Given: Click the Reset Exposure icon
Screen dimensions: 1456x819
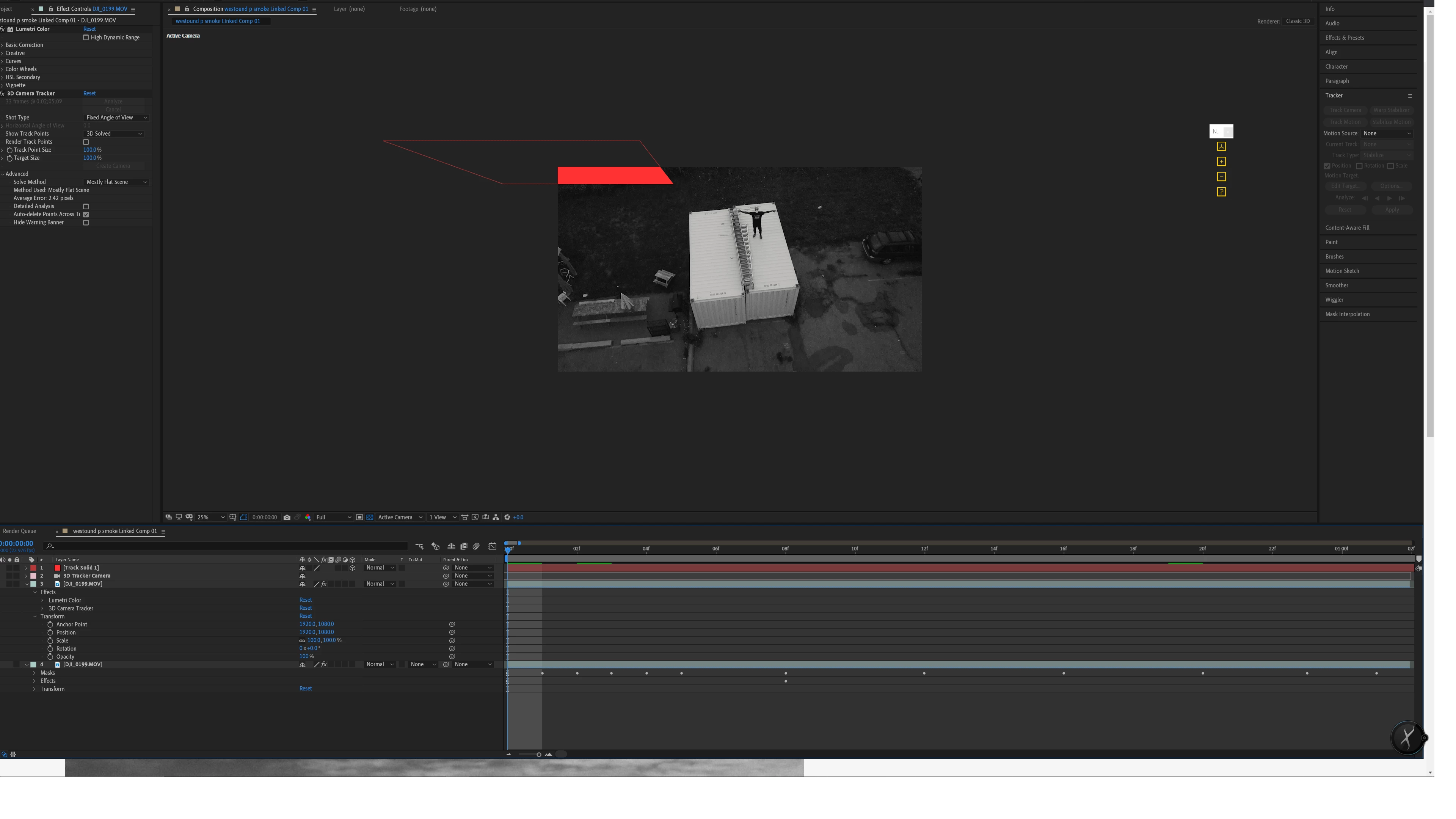Looking at the screenshot, I should pyautogui.click(x=507, y=517).
